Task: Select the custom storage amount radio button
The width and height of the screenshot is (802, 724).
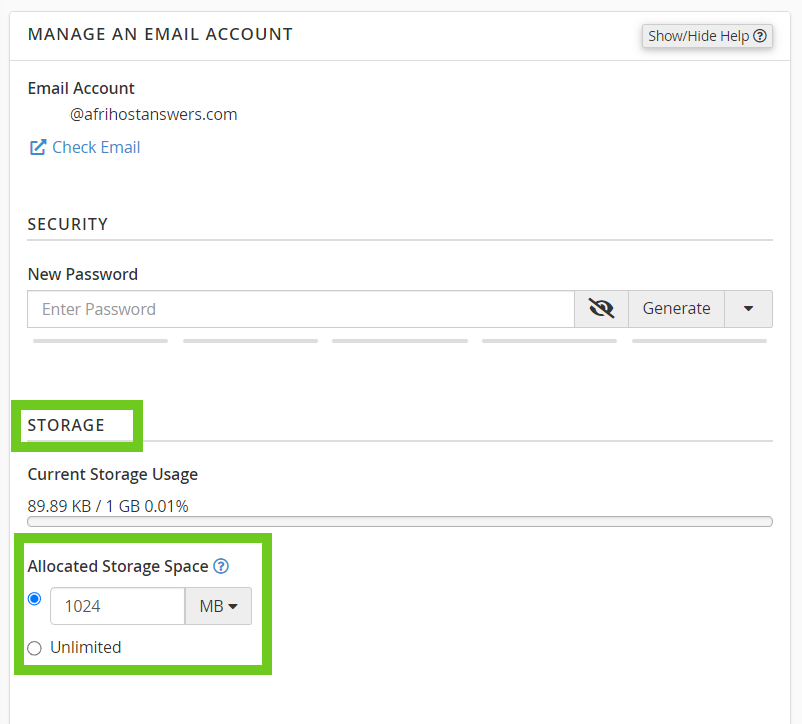Action: click(35, 599)
